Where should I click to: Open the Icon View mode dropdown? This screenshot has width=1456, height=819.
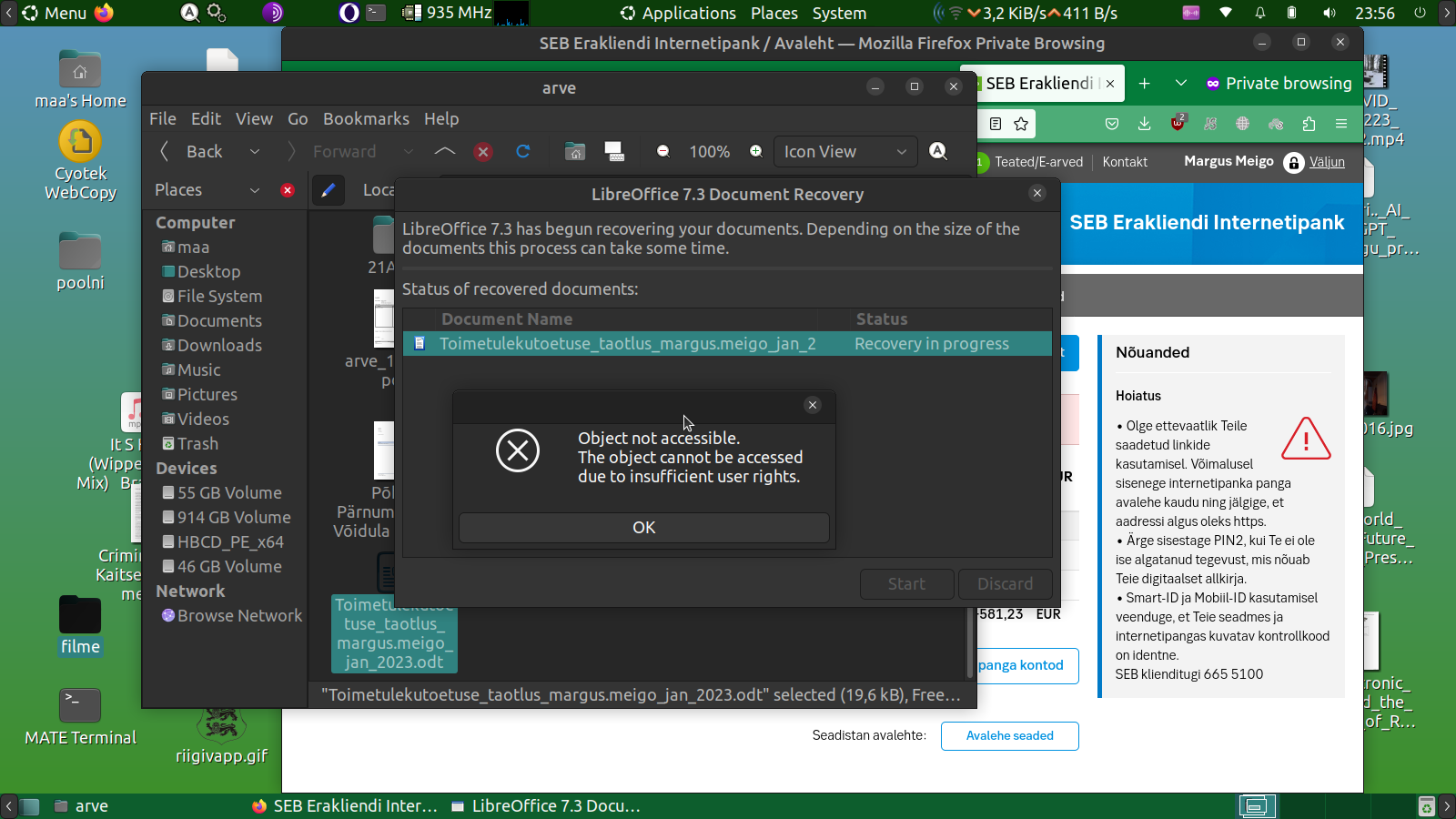tap(844, 152)
